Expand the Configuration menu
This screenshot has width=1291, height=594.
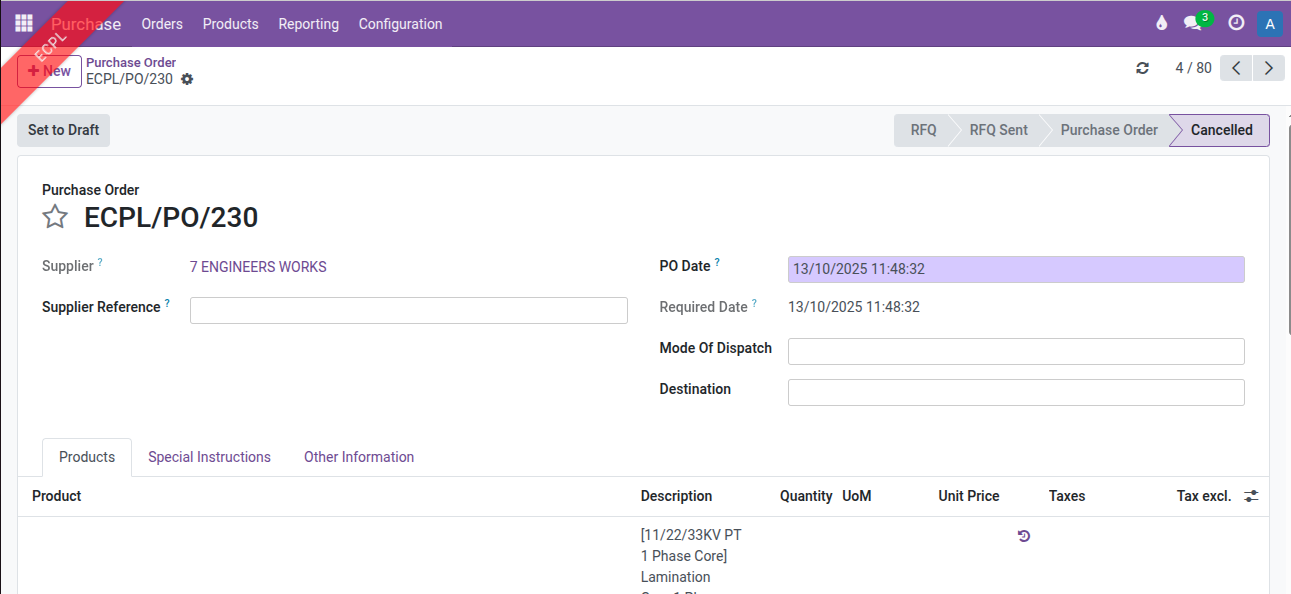point(400,24)
